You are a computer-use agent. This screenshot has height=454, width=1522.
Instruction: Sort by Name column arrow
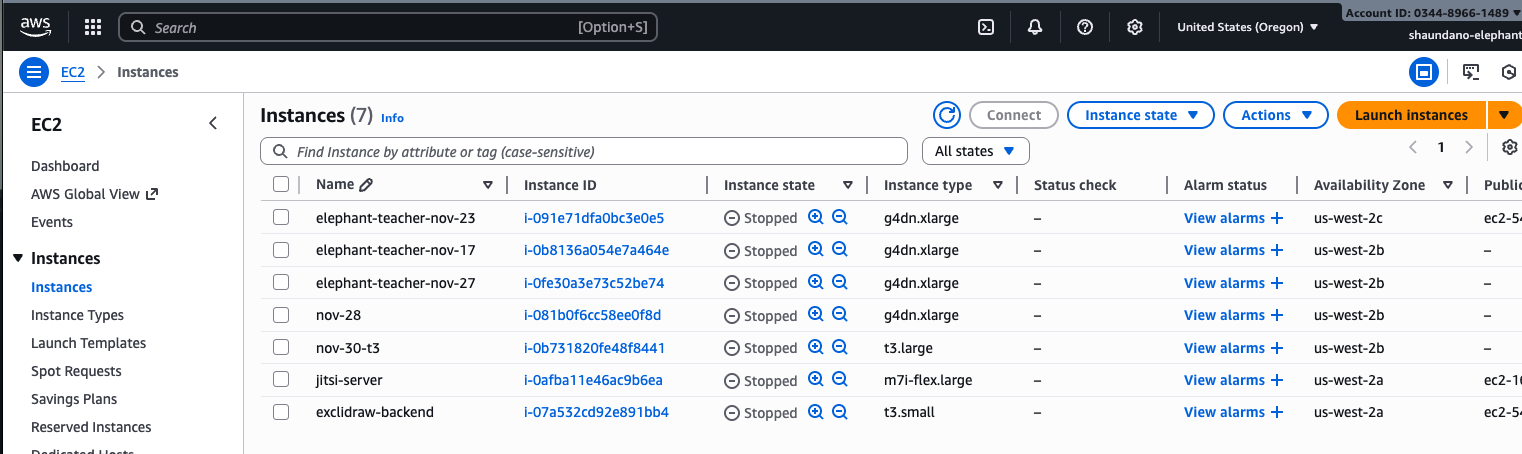click(488, 185)
